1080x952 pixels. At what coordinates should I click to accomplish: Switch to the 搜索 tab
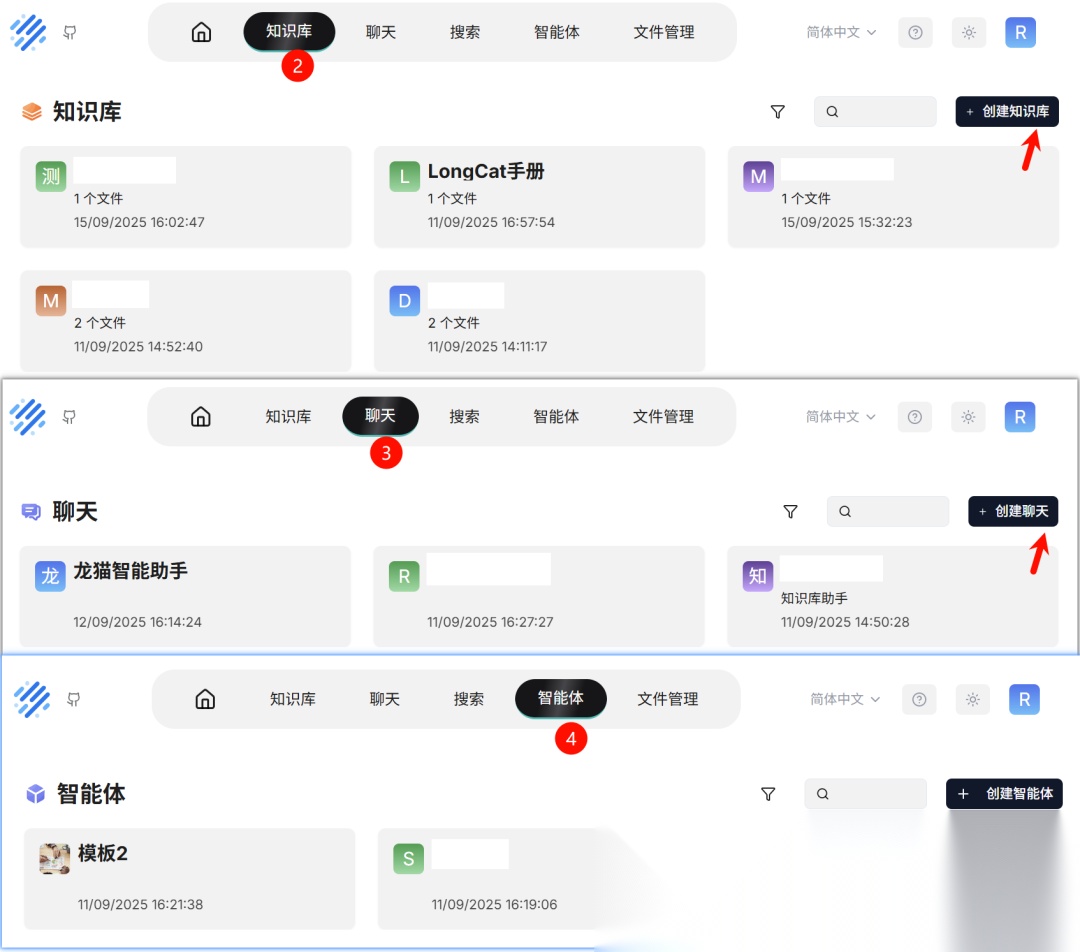point(464,32)
